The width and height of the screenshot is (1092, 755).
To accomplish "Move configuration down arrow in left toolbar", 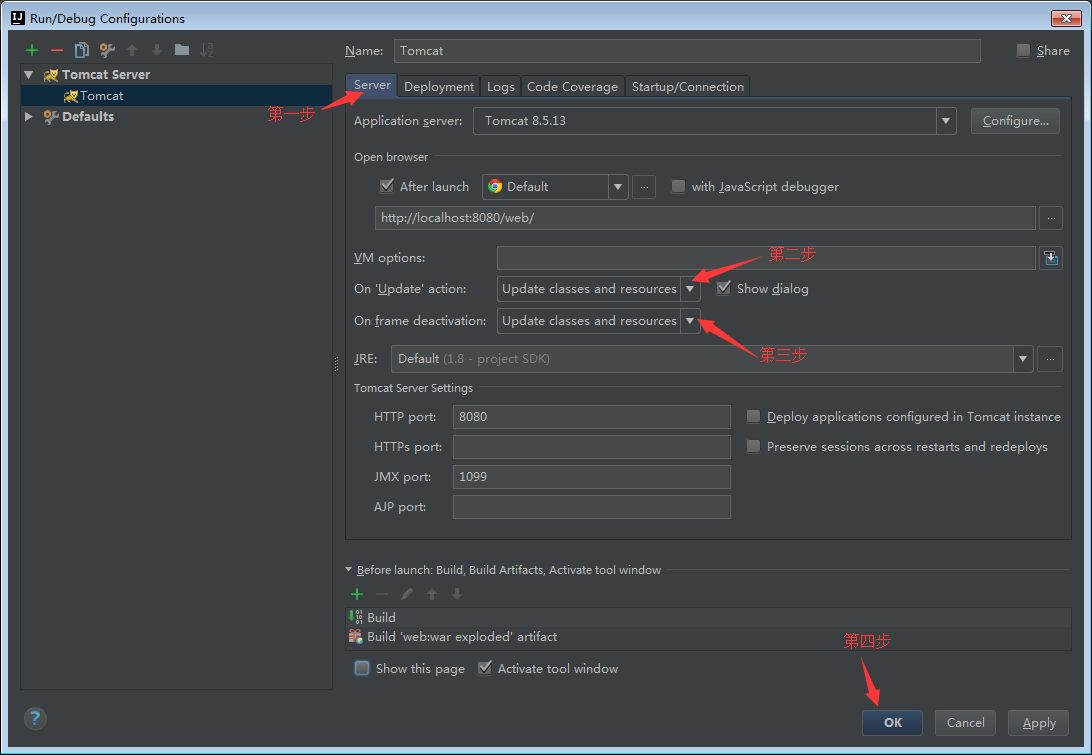I will tap(157, 50).
